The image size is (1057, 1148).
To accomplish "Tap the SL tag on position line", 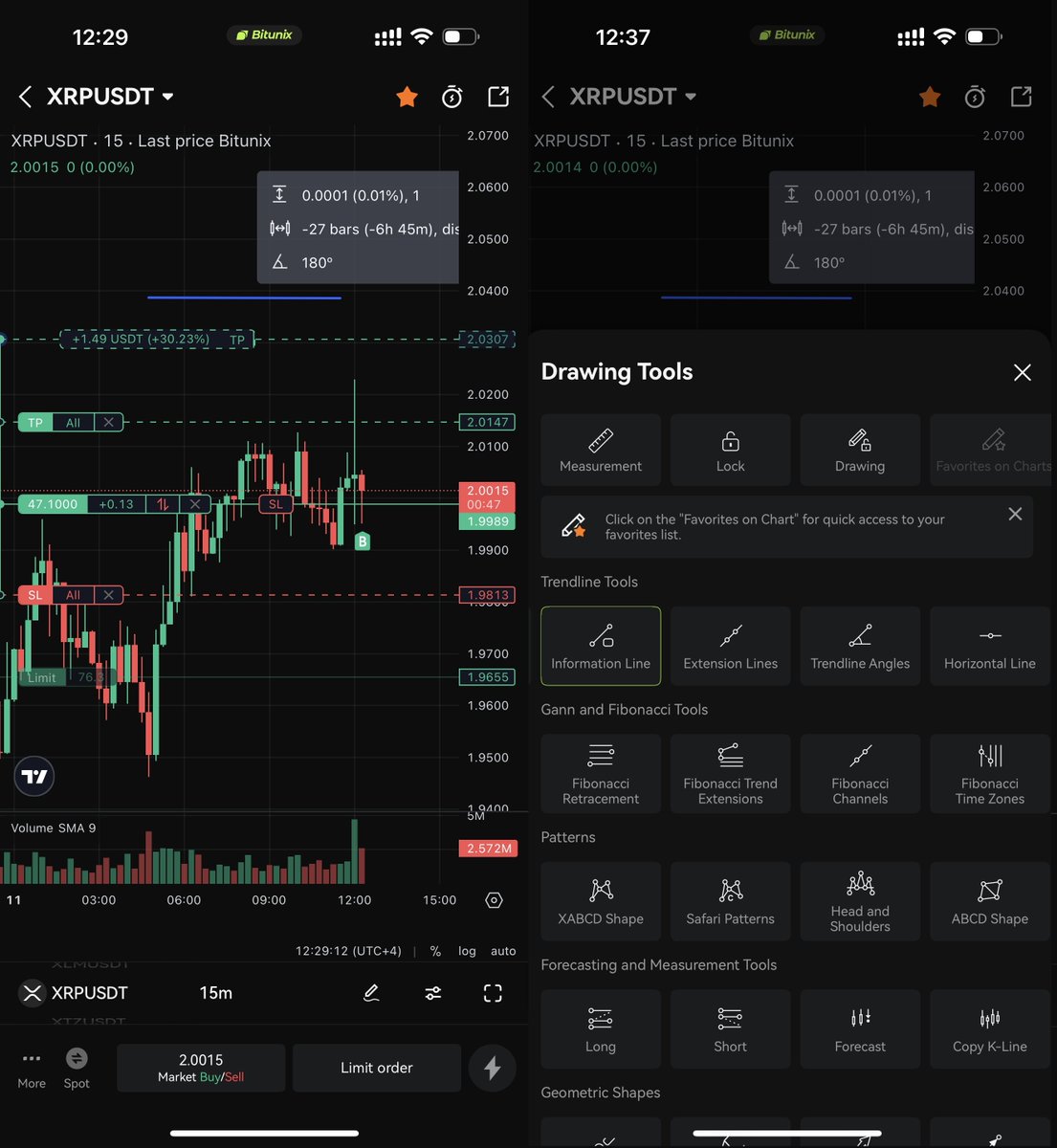I will 275,504.
